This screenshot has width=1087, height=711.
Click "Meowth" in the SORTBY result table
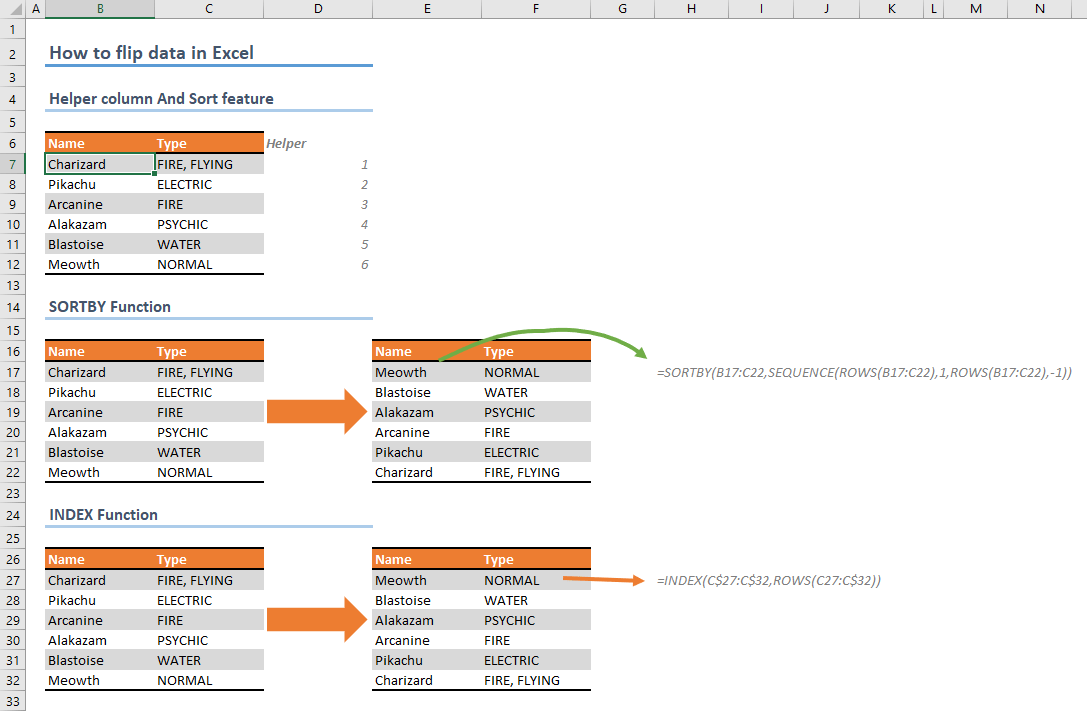[400, 372]
